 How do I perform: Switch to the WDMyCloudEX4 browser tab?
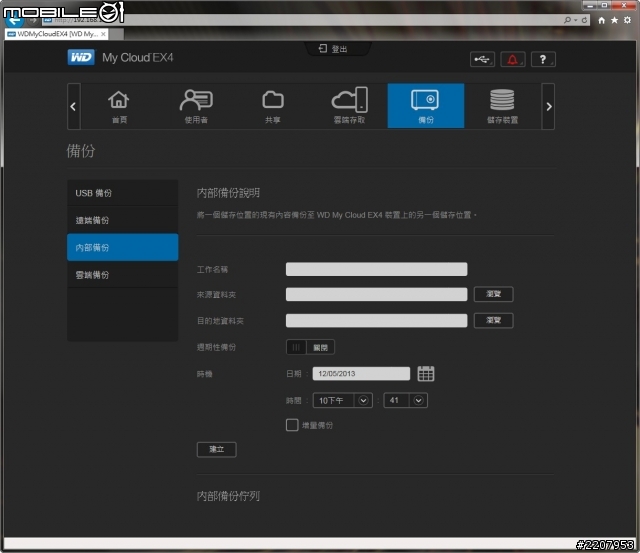[57, 34]
